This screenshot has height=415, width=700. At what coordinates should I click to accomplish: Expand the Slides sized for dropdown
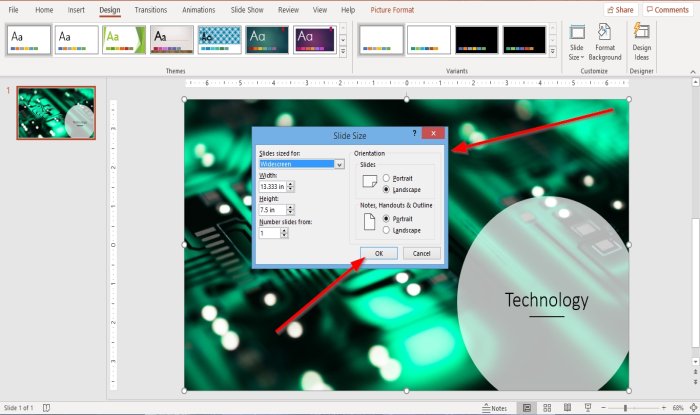(x=339, y=164)
